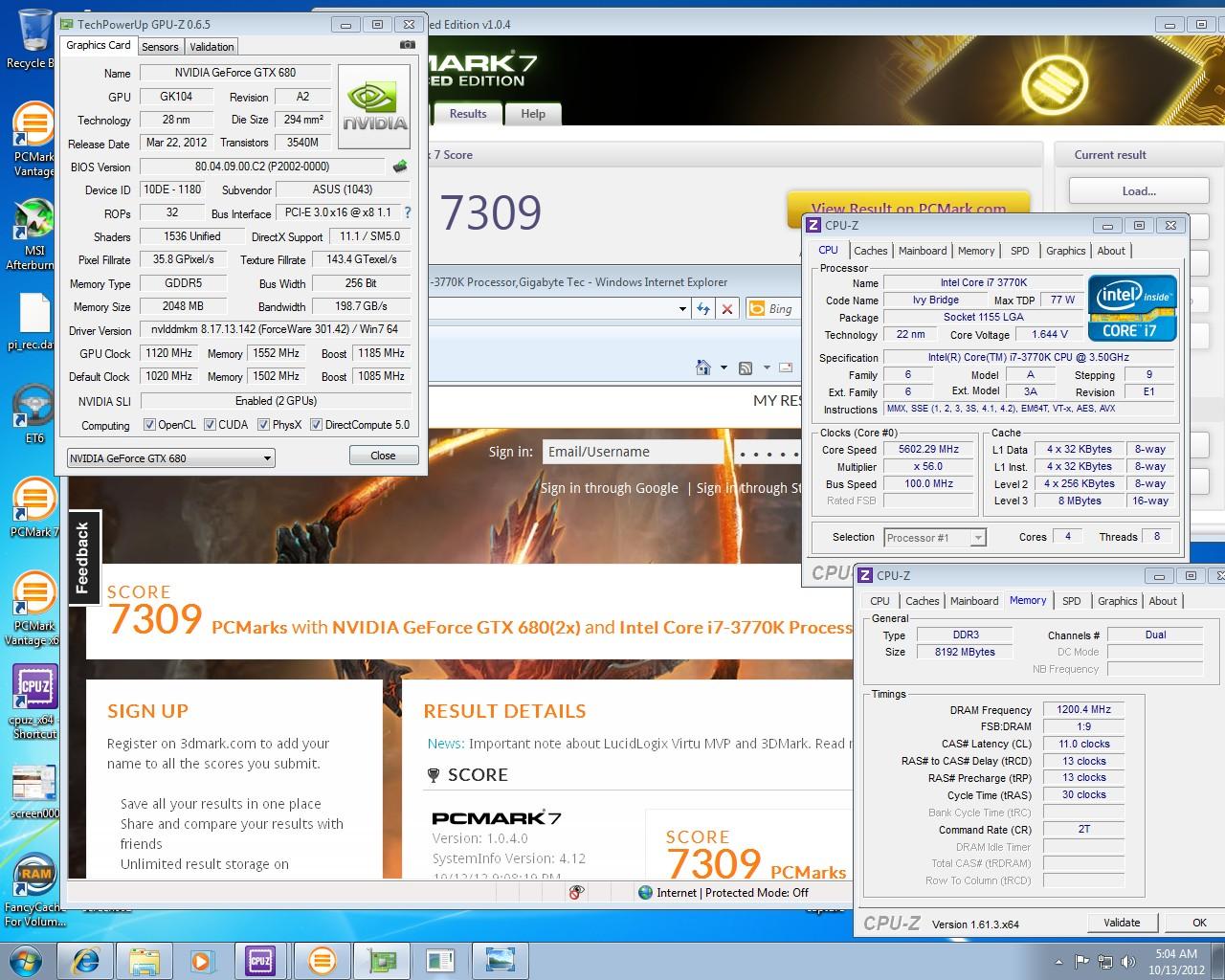Click Sign in through Google link
Viewport: 1225px width, 980px height.
pos(609,488)
